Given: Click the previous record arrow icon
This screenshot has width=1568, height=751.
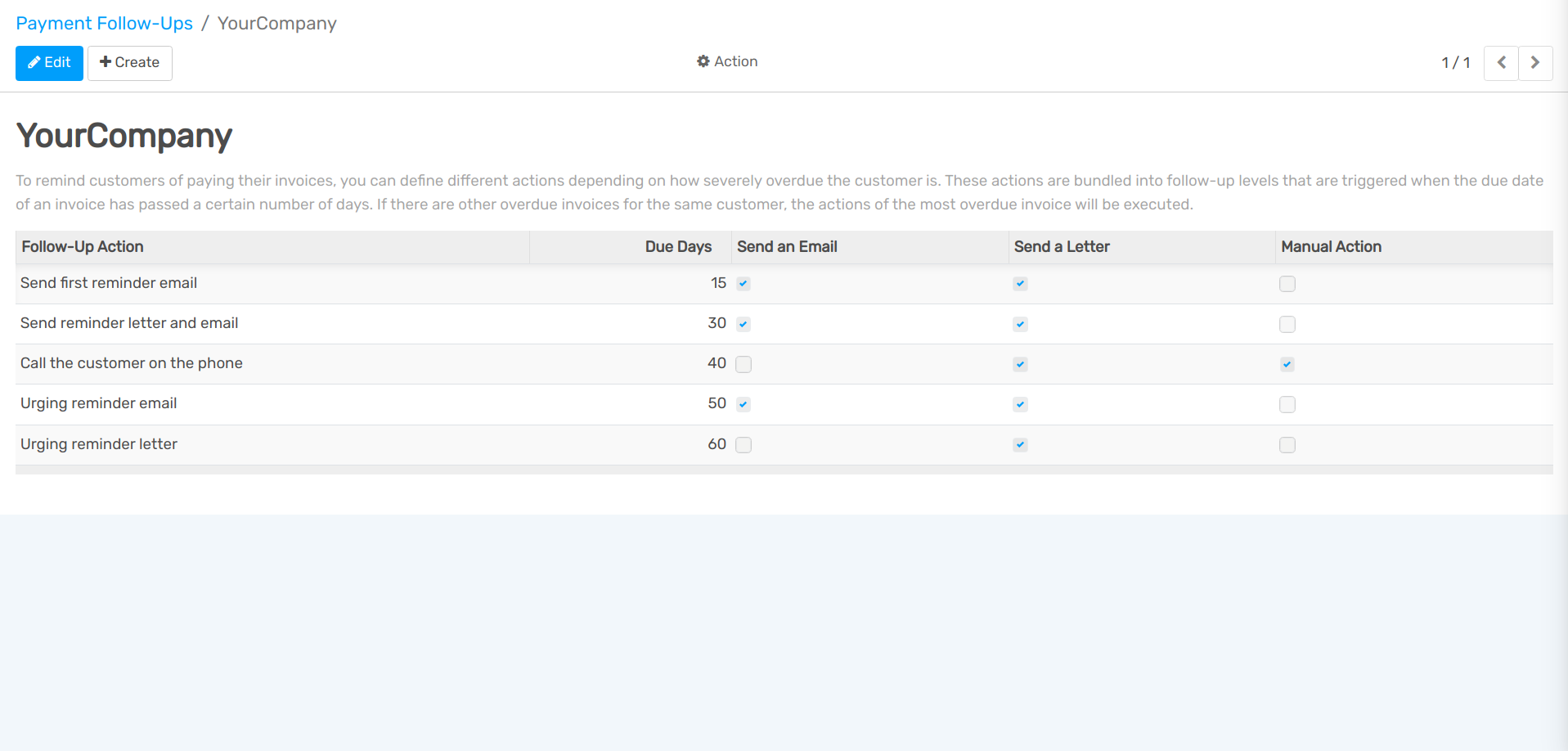Looking at the screenshot, I should coord(1501,63).
